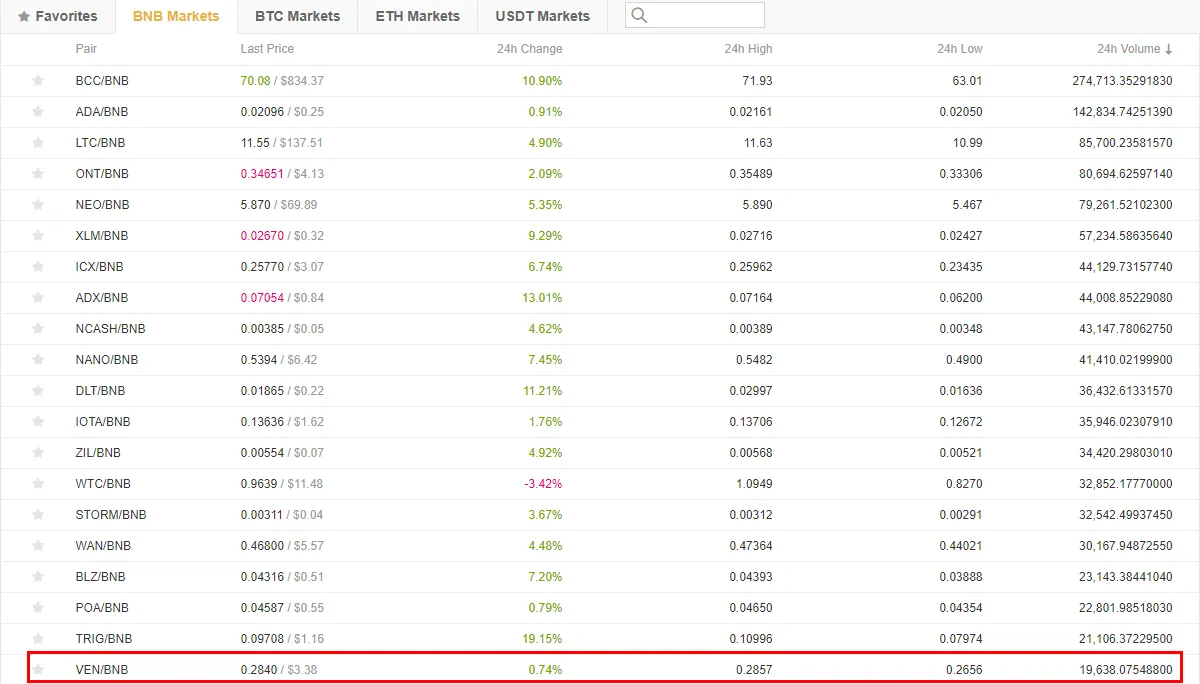Image resolution: width=1200 pixels, height=684 pixels.
Task: Open the NEO/BNB trading pair
Action: coord(102,205)
